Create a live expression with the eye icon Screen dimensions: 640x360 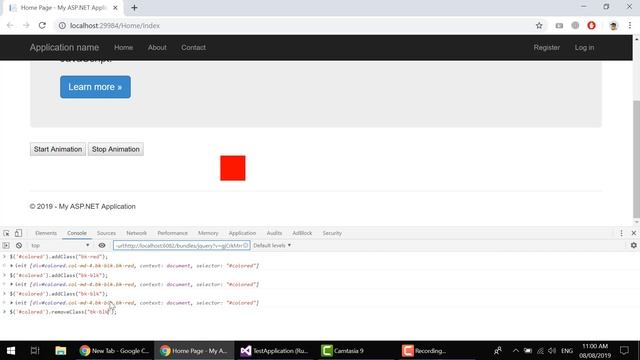(102, 245)
